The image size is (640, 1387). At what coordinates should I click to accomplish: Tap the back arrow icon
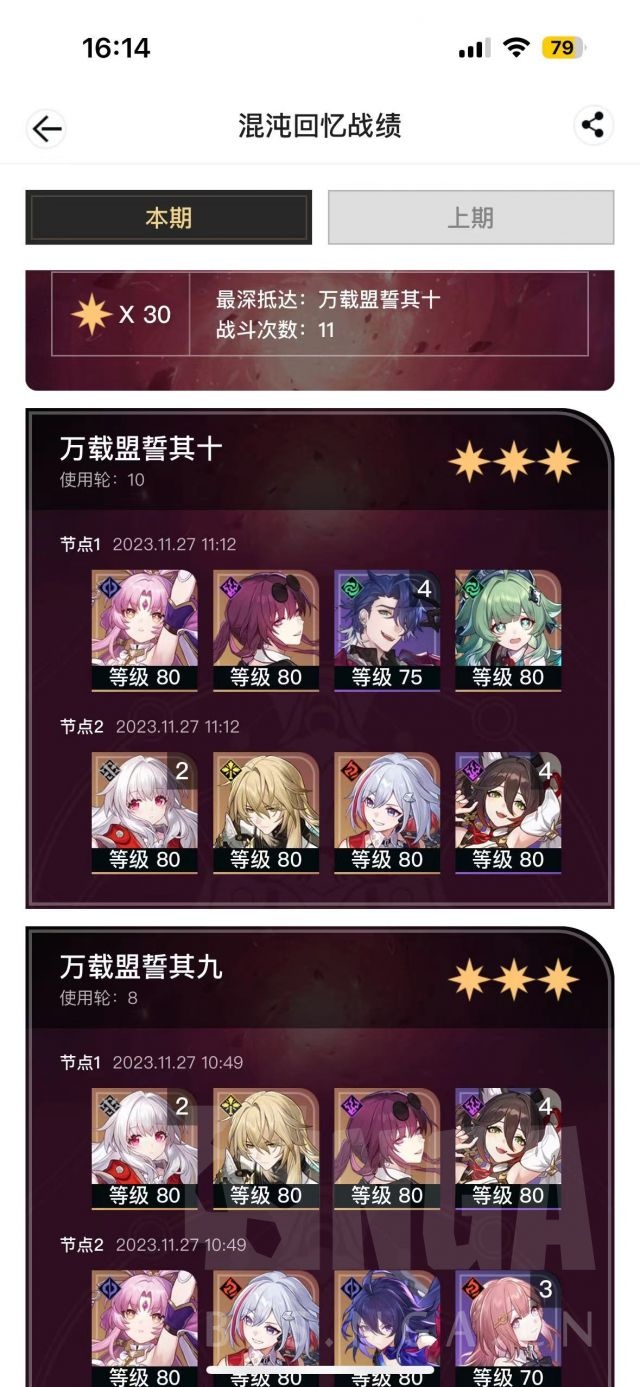[x=46, y=127]
